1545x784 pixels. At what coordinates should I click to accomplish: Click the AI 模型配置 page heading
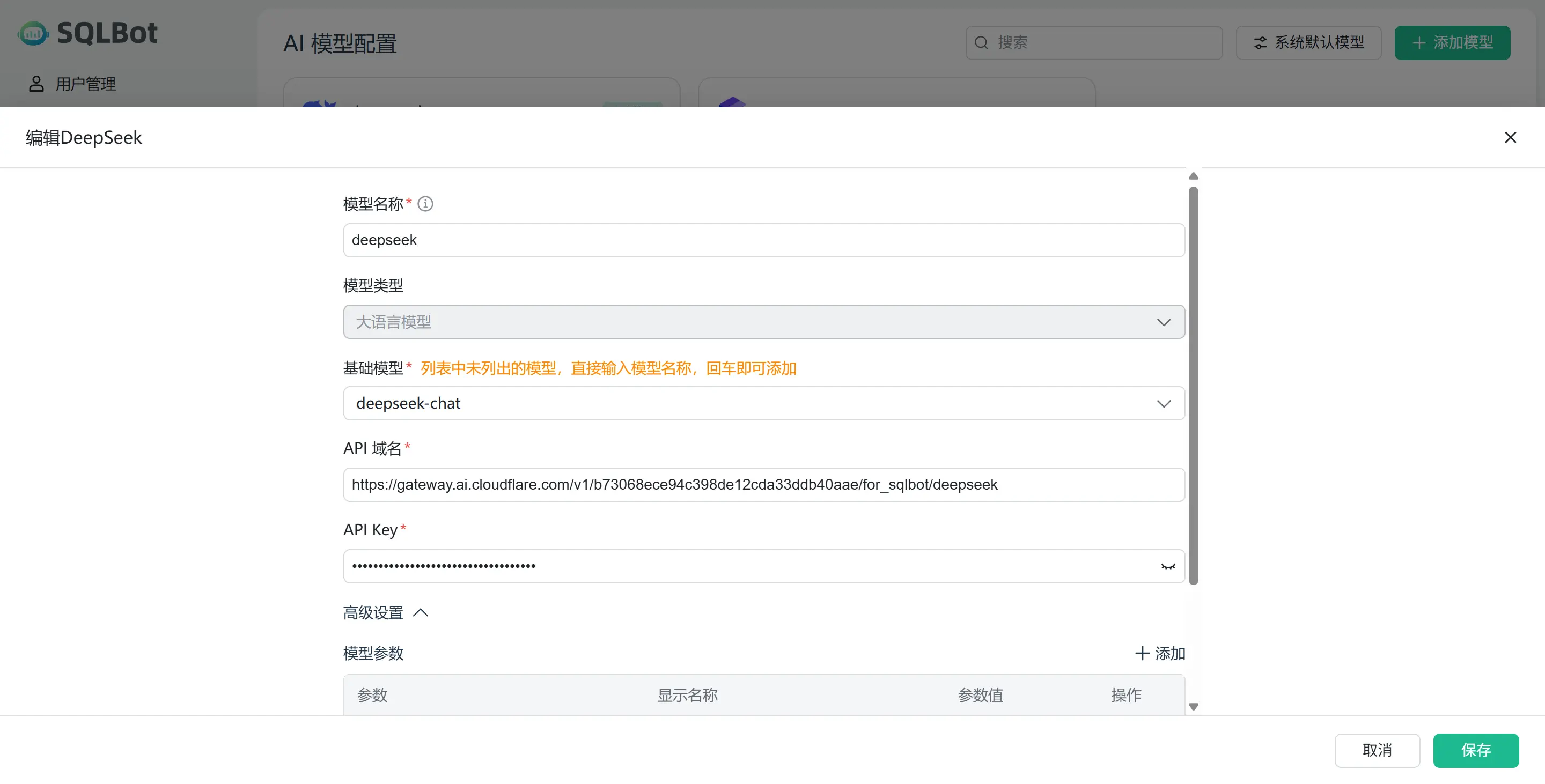340,43
